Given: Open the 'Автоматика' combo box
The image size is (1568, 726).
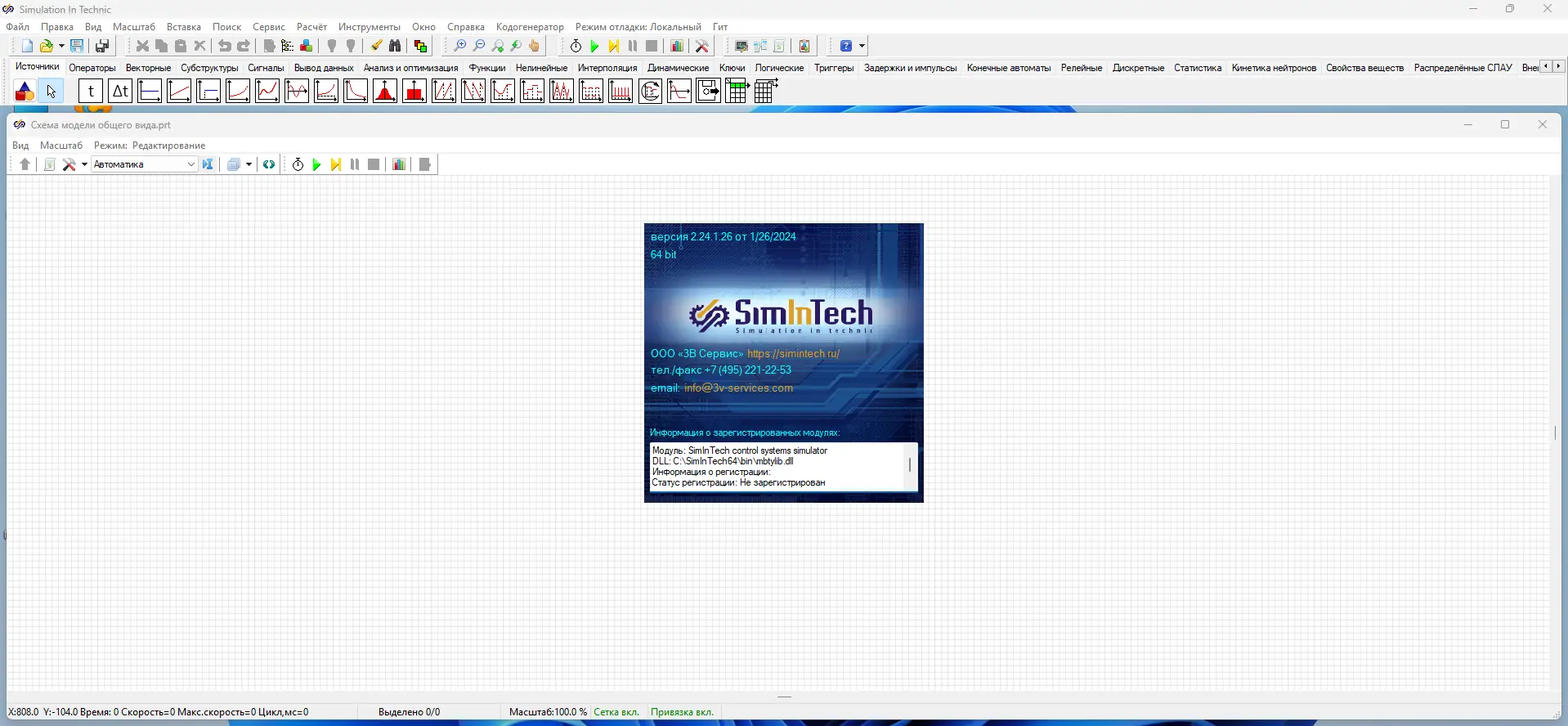Looking at the screenshot, I should [145, 164].
